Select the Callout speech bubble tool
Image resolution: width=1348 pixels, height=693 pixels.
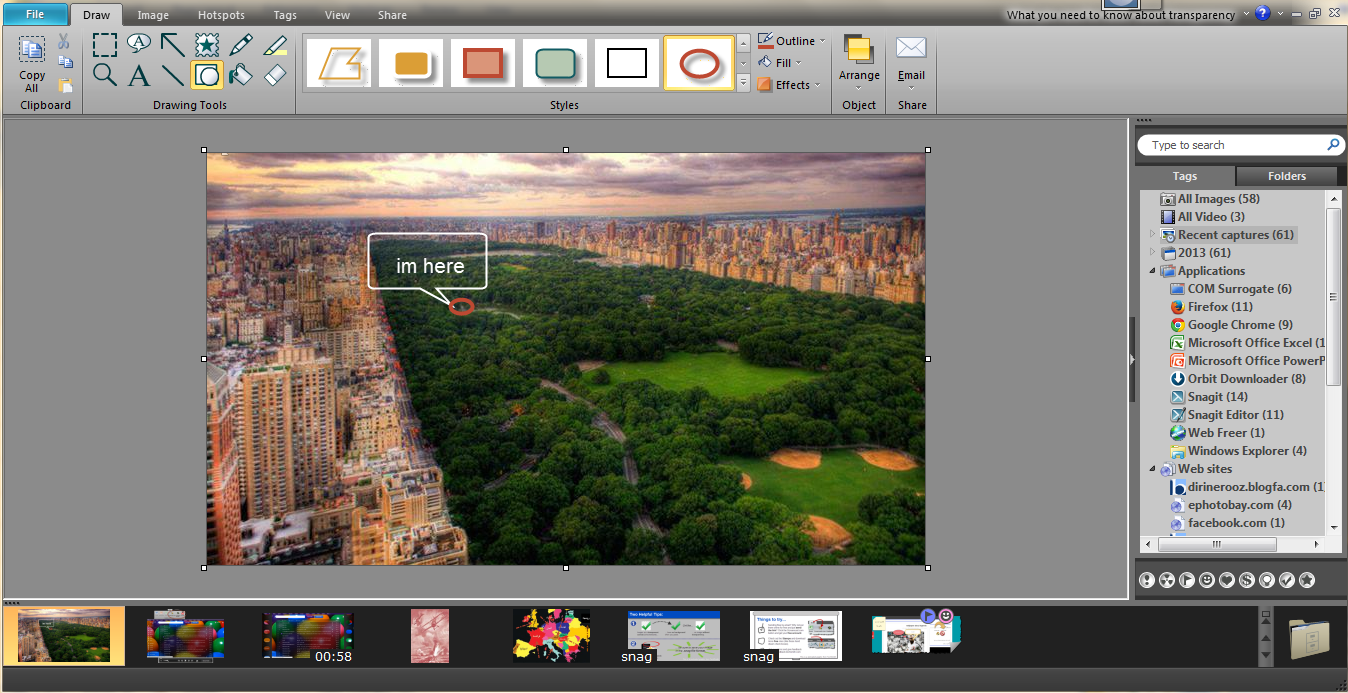click(x=139, y=44)
